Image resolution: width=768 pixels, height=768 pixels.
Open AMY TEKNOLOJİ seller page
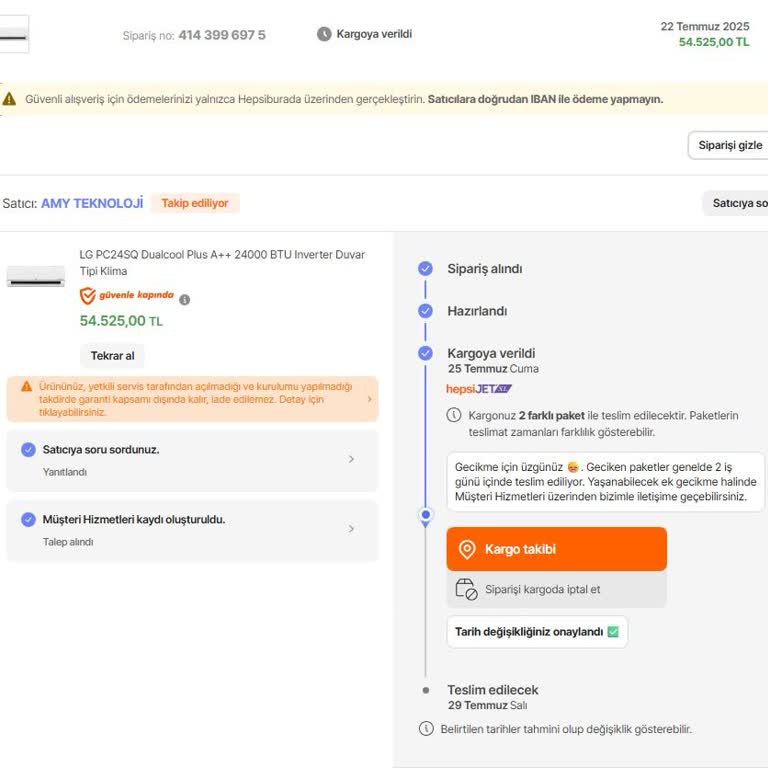pyautogui.click(x=92, y=203)
